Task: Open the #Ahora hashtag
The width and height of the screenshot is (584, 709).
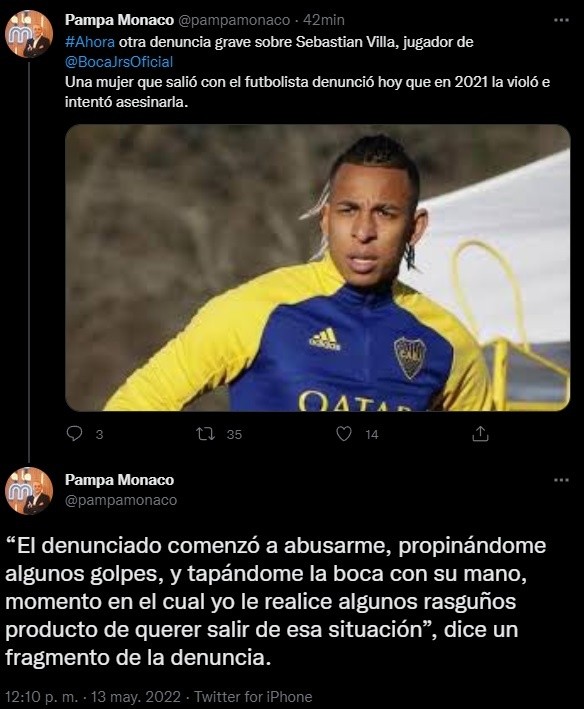Action: pyautogui.click(x=90, y=42)
